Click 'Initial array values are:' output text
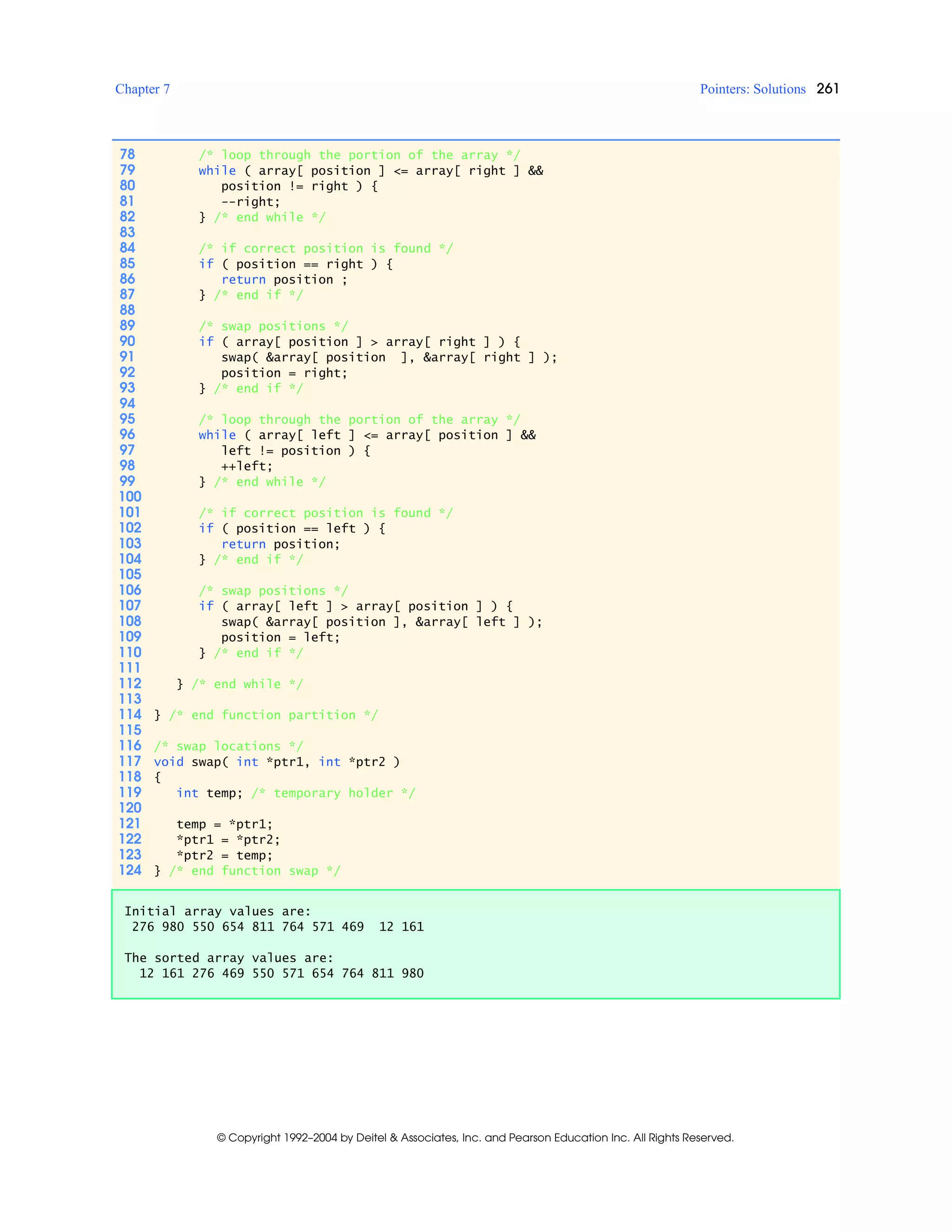 click(x=217, y=911)
